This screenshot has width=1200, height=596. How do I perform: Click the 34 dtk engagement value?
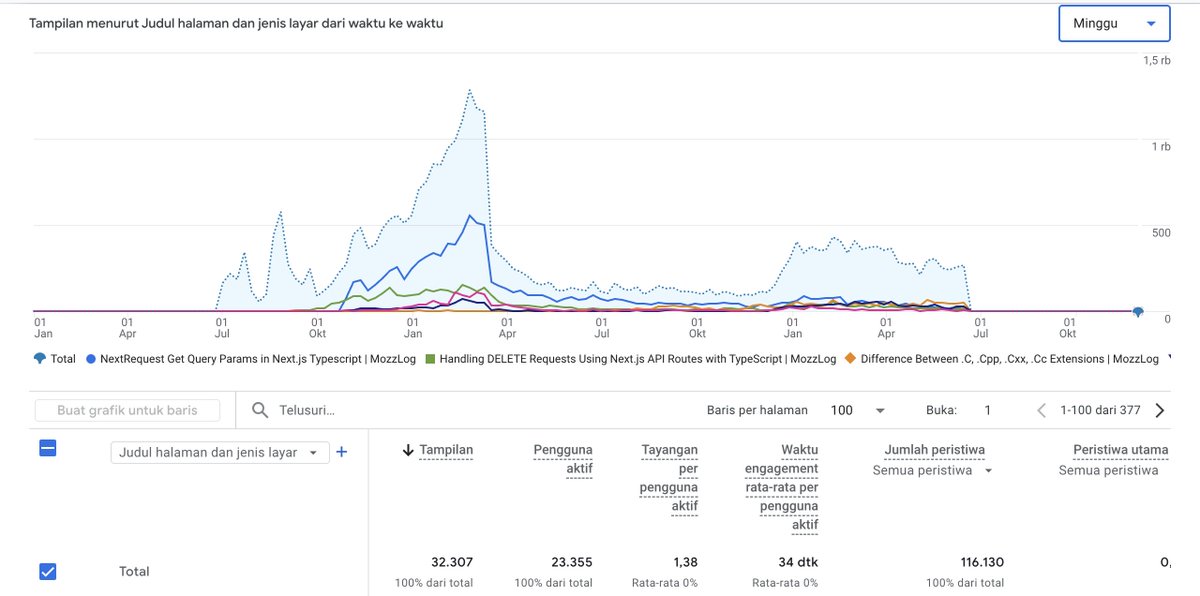pyautogui.click(x=798, y=562)
